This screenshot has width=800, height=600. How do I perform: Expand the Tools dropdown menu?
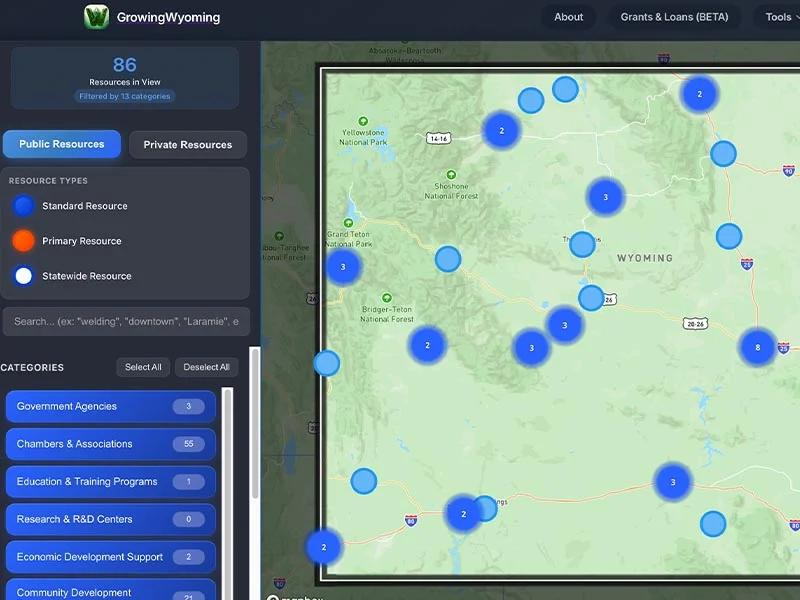pos(779,17)
